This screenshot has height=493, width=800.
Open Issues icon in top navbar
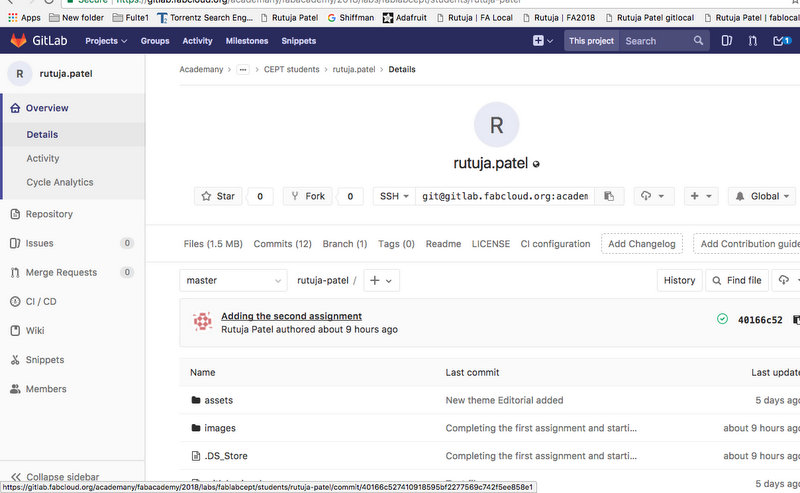pos(727,40)
